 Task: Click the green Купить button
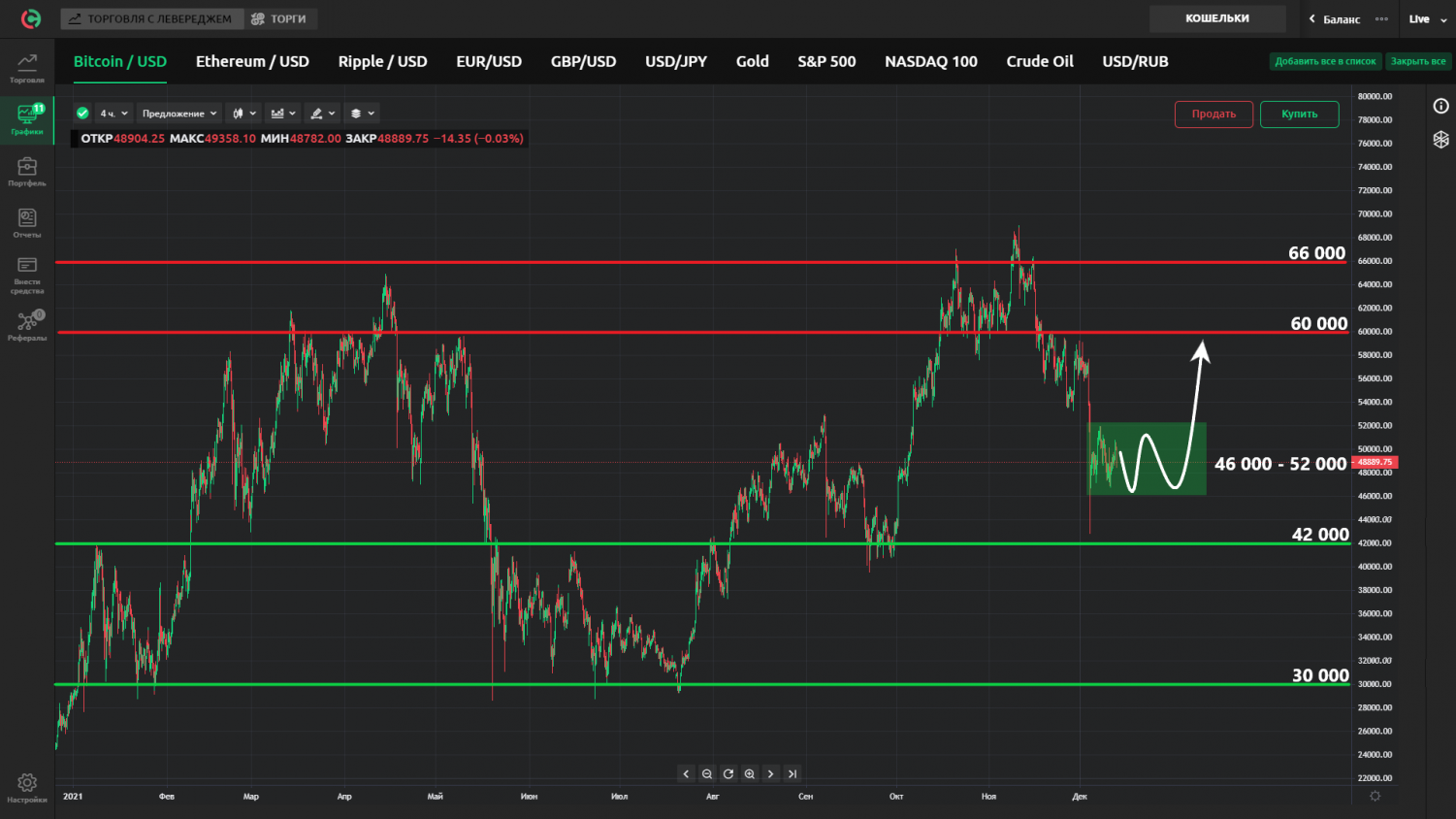click(1299, 115)
